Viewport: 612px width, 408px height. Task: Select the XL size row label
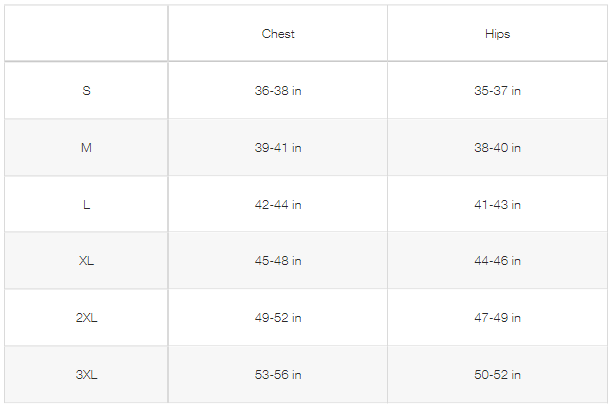pyautogui.click(x=86, y=261)
